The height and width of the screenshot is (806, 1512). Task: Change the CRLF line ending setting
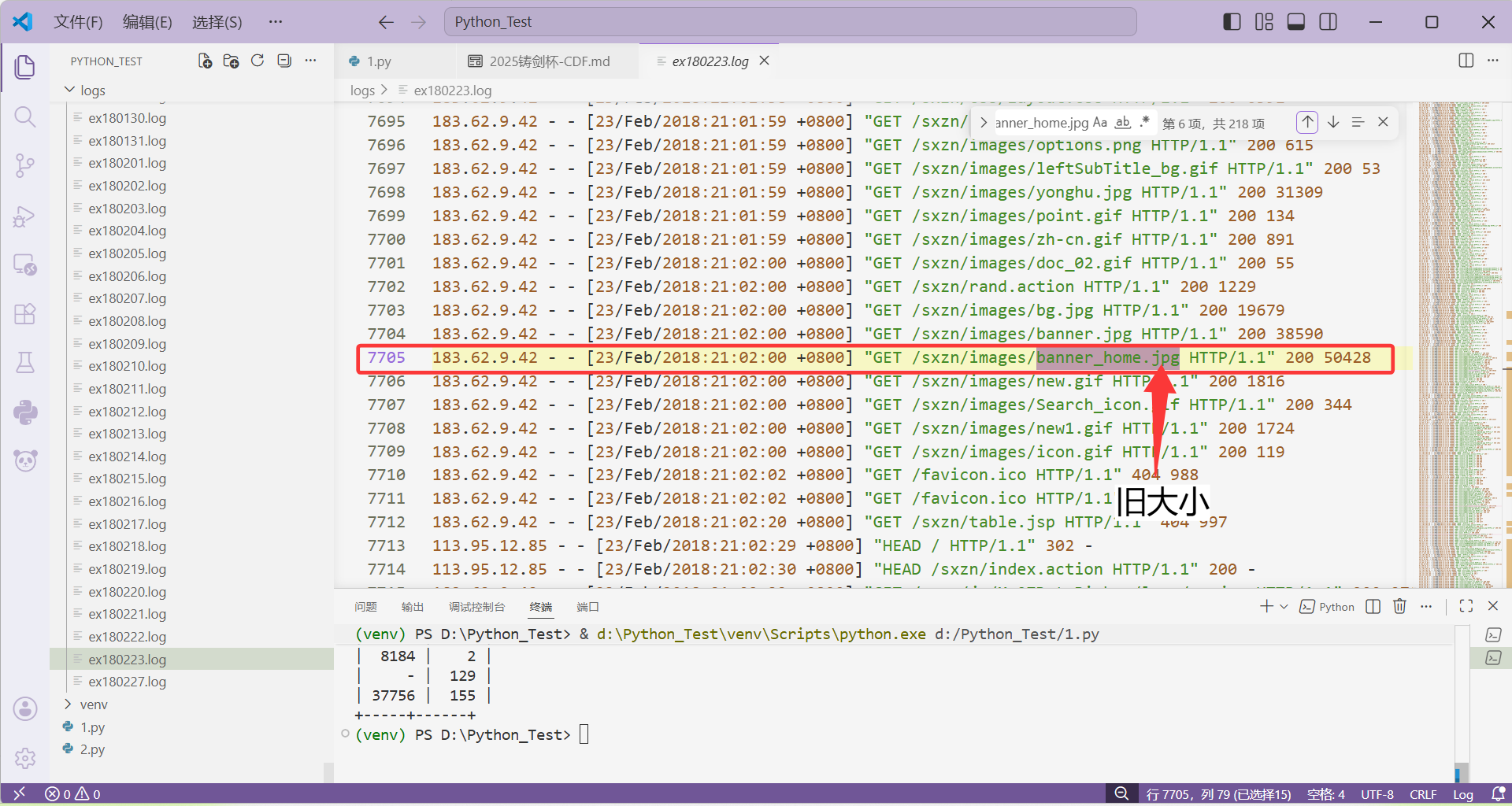point(1423,794)
